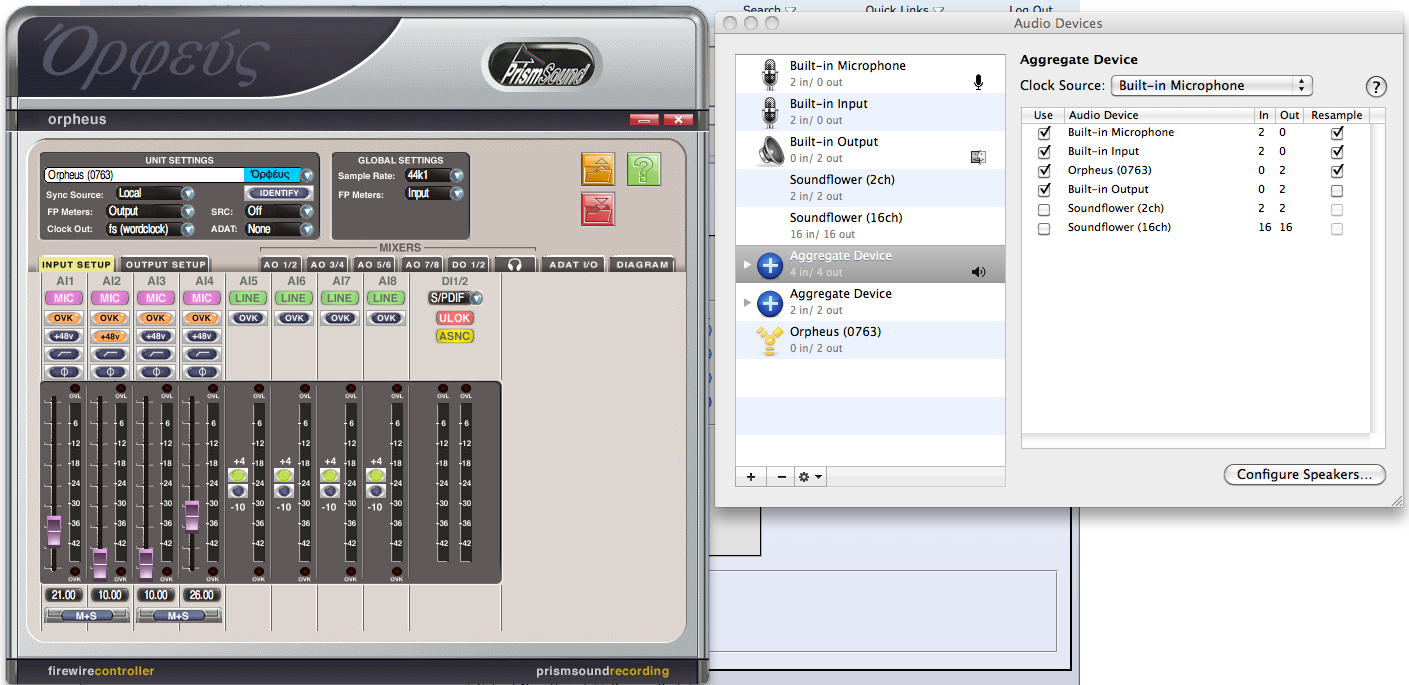This screenshot has height=685, width=1409.
Task: Open SRC Off dropdown
Action: pos(280,211)
